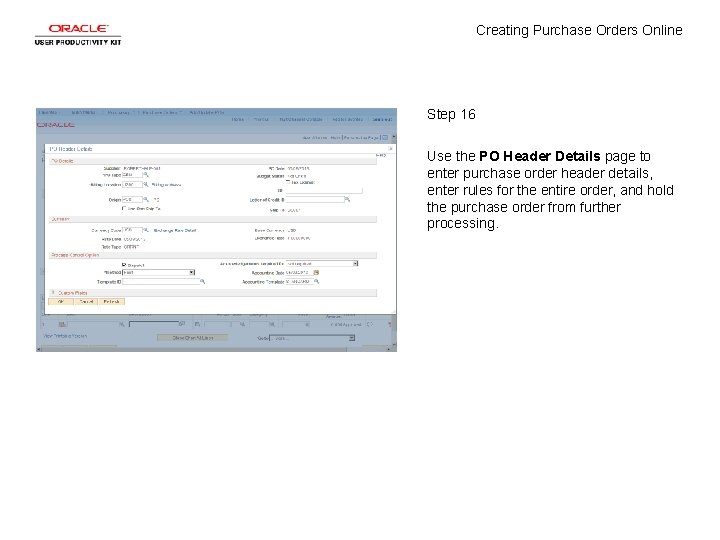Click the horizontal scrollbar left arrow at bottom

[x=39, y=349]
